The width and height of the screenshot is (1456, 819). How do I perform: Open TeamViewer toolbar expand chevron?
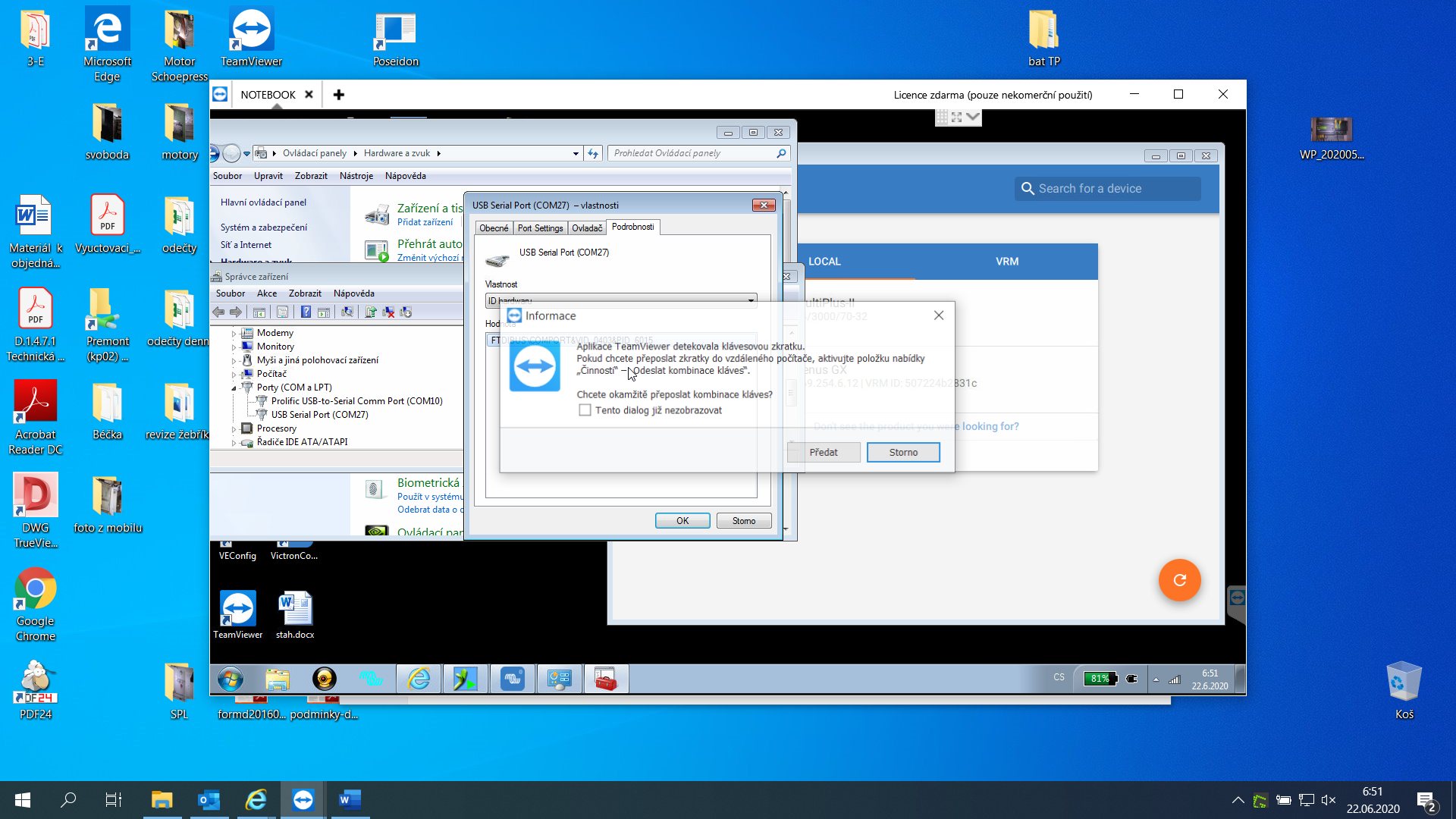pos(974,117)
